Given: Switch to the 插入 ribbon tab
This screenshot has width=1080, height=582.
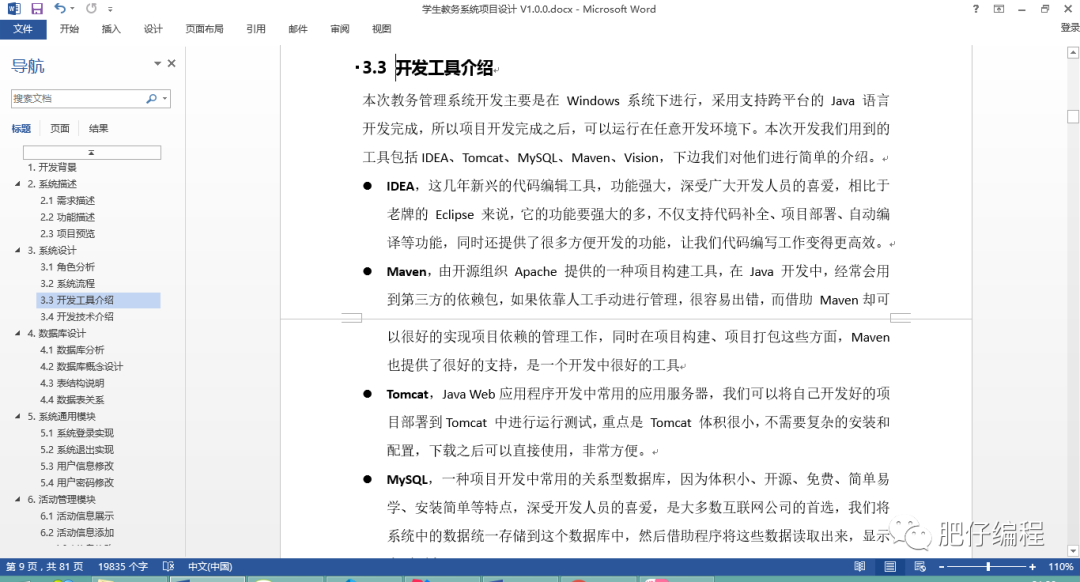Looking at the screenshot, I should (x=111, y=29).
